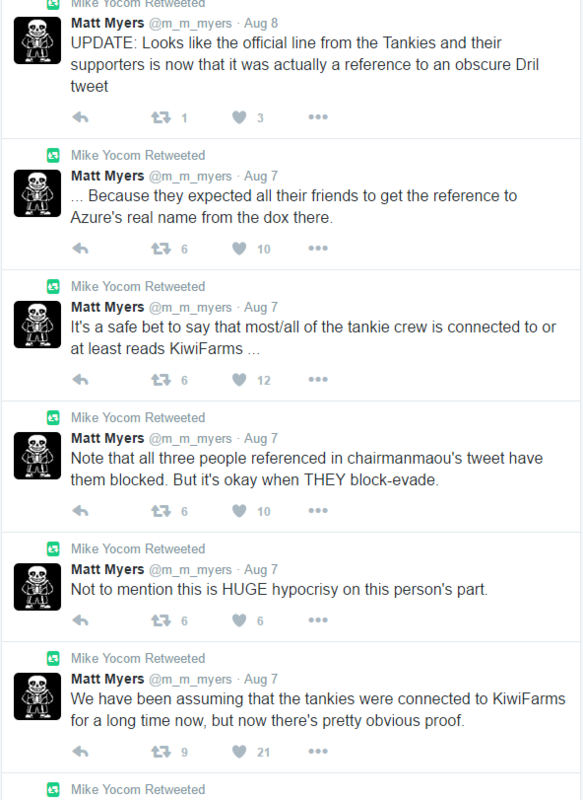Like the 'pretty obvious proof' tweet
Image resolution: width=583 pixels, height=800 pixels.
[x=239, y=752]
